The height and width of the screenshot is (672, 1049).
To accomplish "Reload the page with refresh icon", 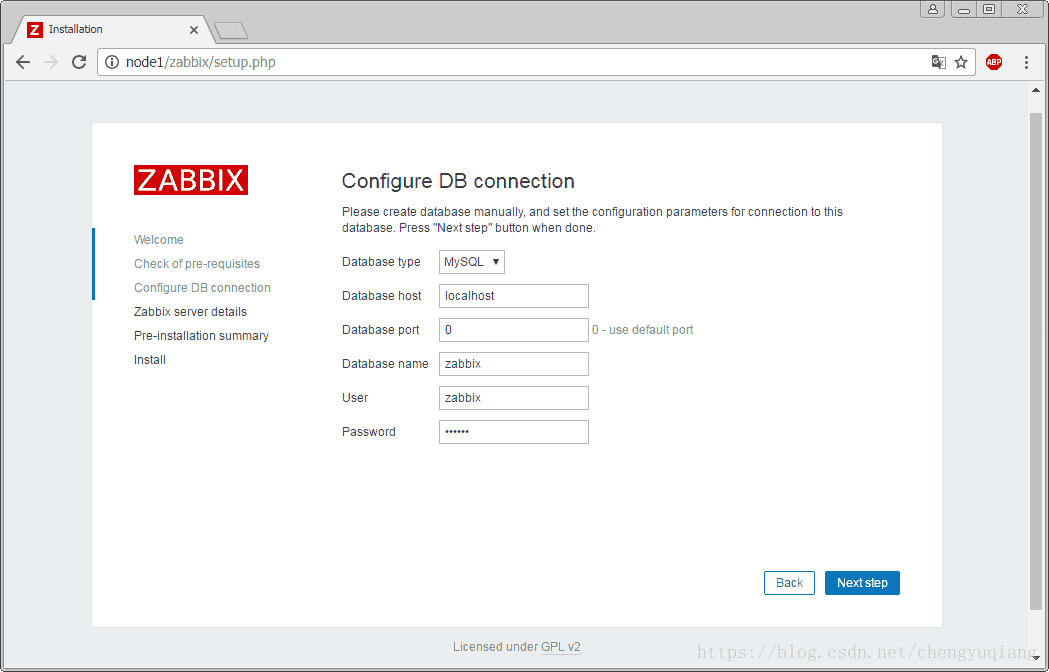I will tap(79, 62).
